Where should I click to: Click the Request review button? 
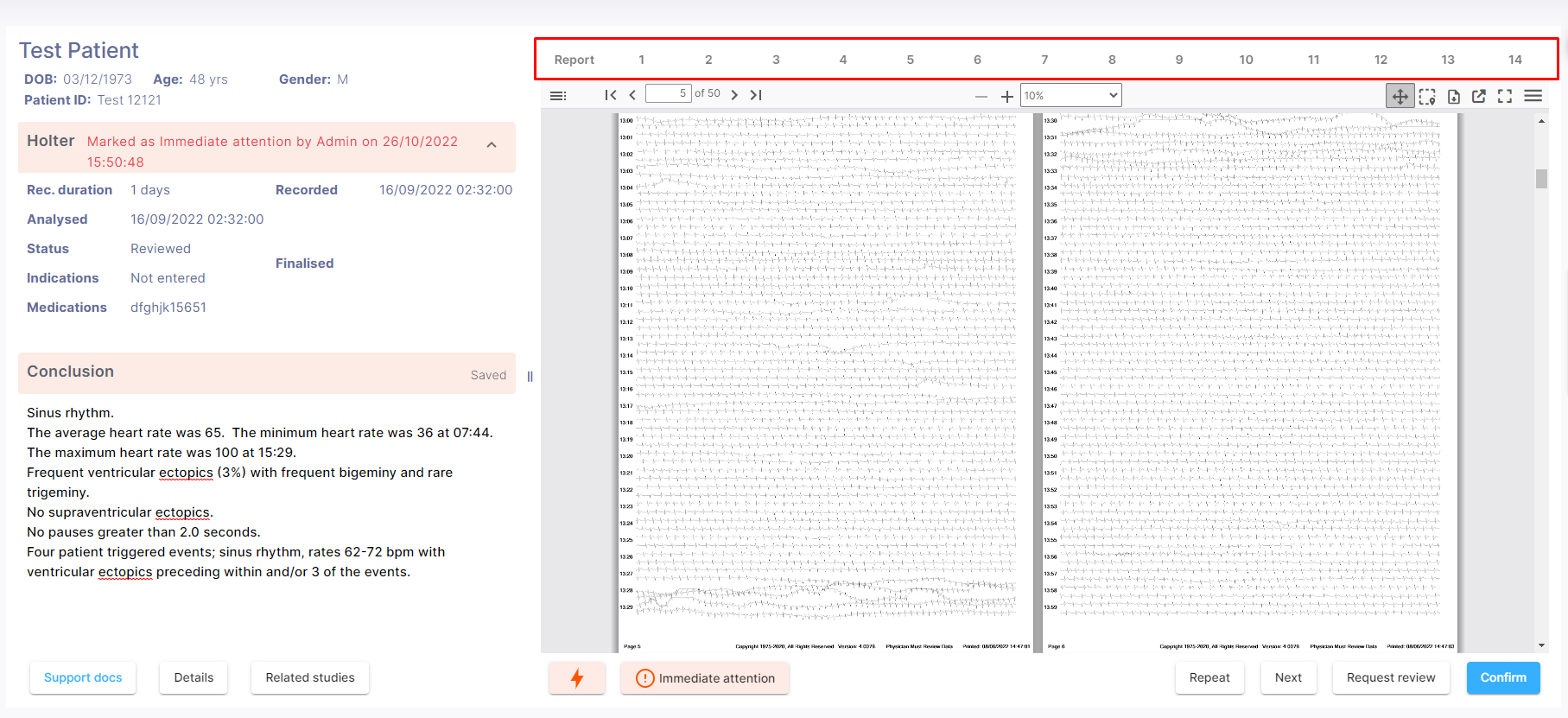pyautogui.click(x=1391, y=678)
